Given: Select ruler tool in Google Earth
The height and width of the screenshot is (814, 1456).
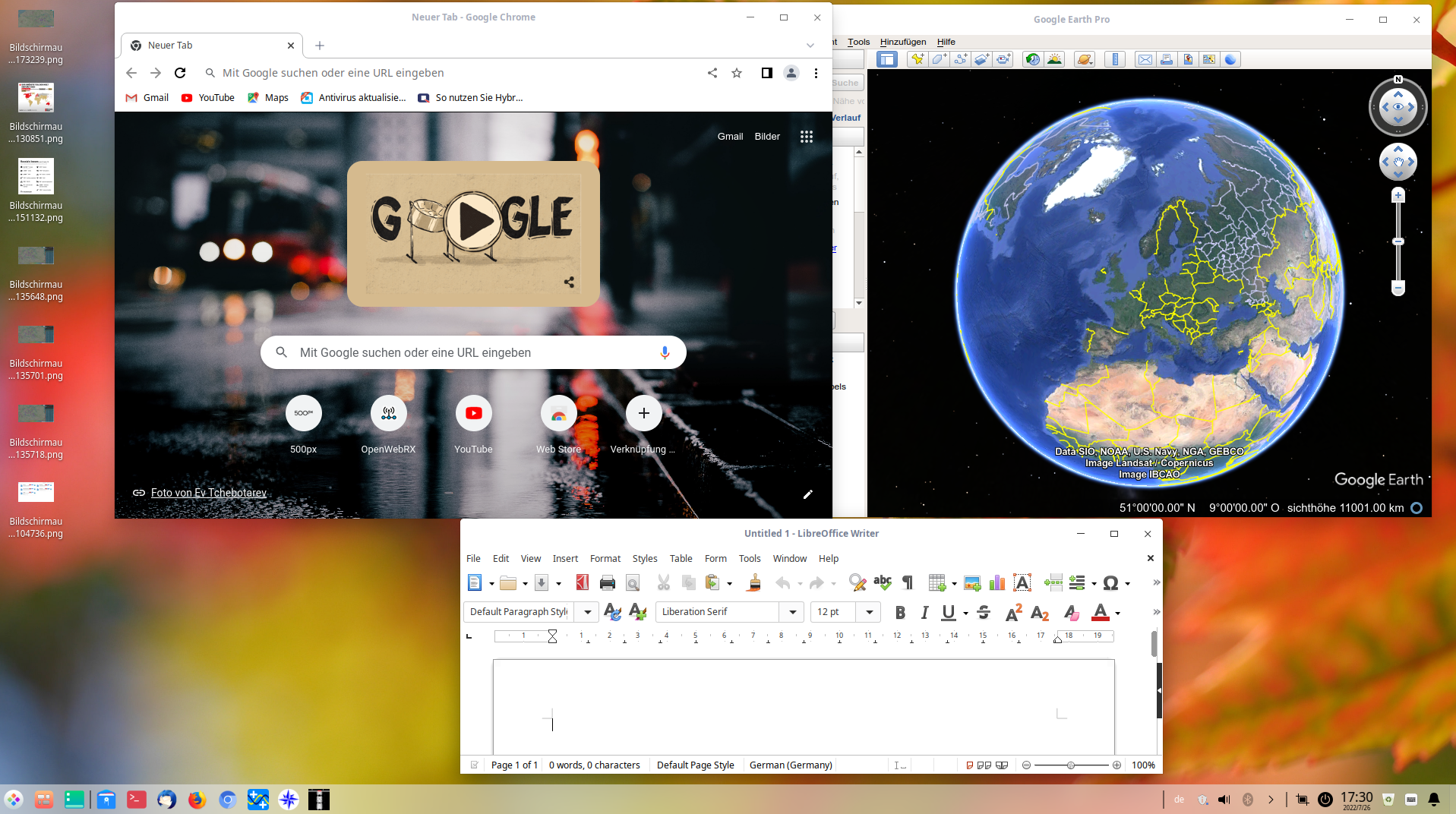Looking at the screenshot, I should (1115, 59).
